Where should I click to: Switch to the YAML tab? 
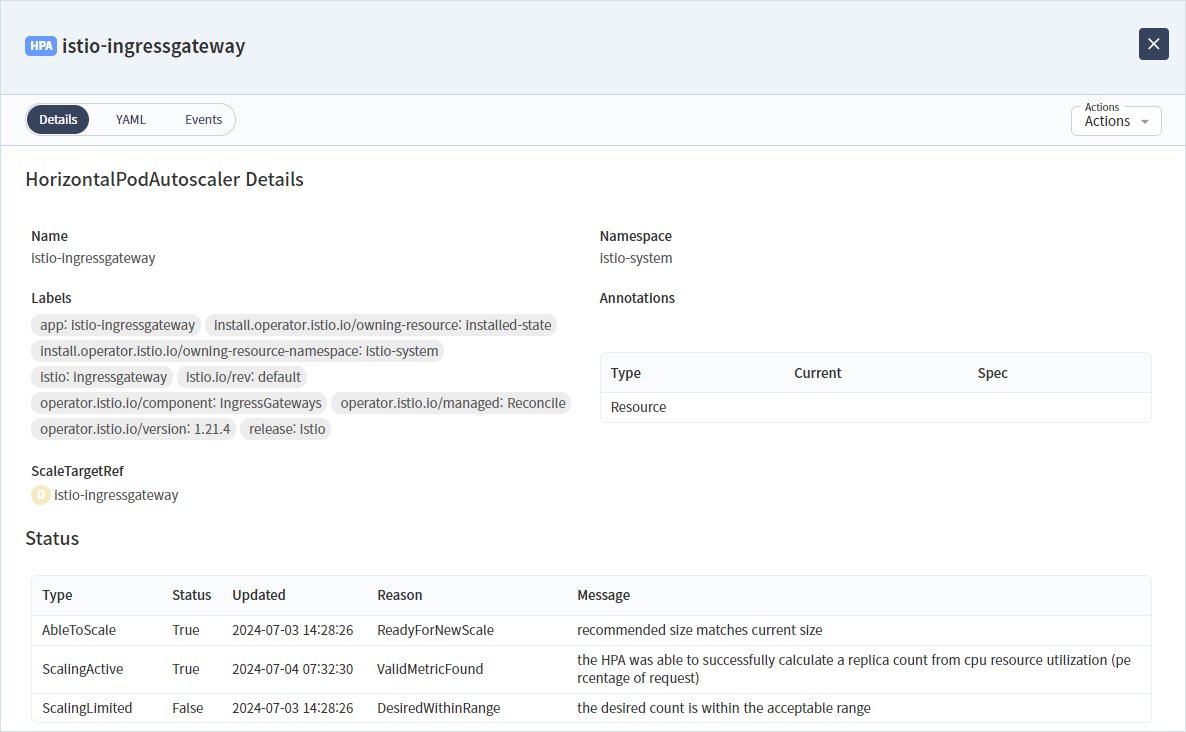point(131,119)
